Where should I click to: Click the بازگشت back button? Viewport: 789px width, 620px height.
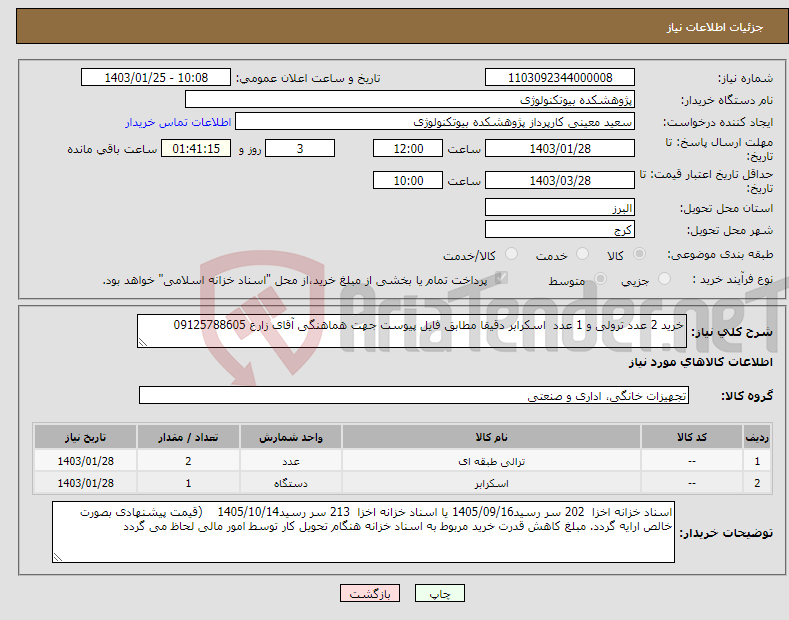coord(370,593)
